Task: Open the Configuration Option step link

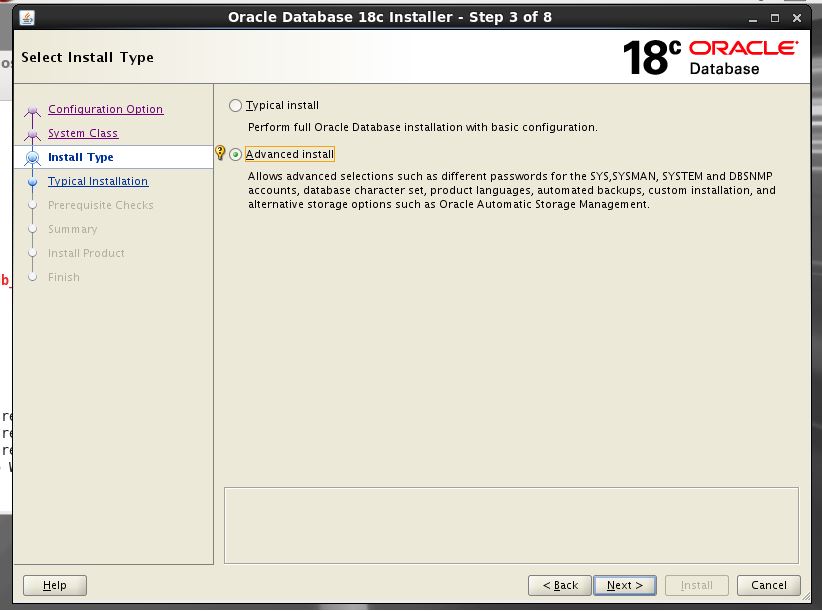Action: pos(105,109)
